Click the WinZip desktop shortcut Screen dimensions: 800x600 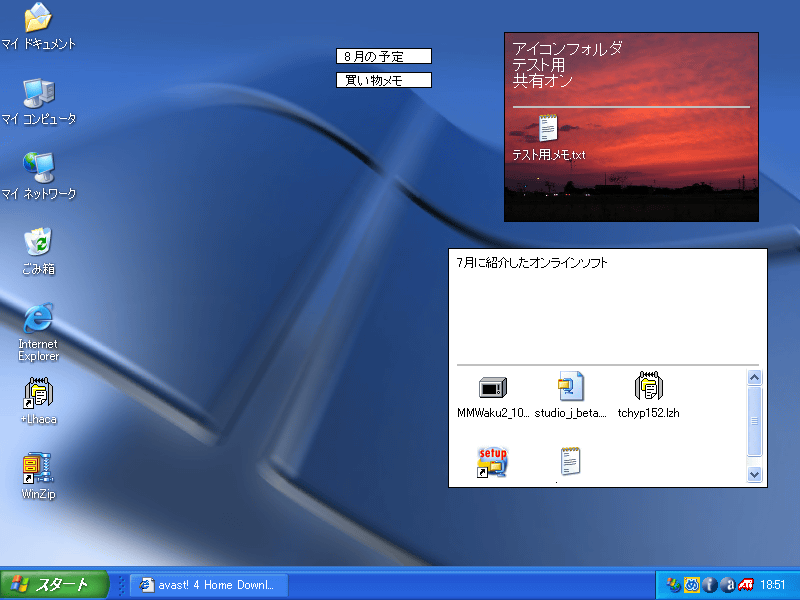38,468
